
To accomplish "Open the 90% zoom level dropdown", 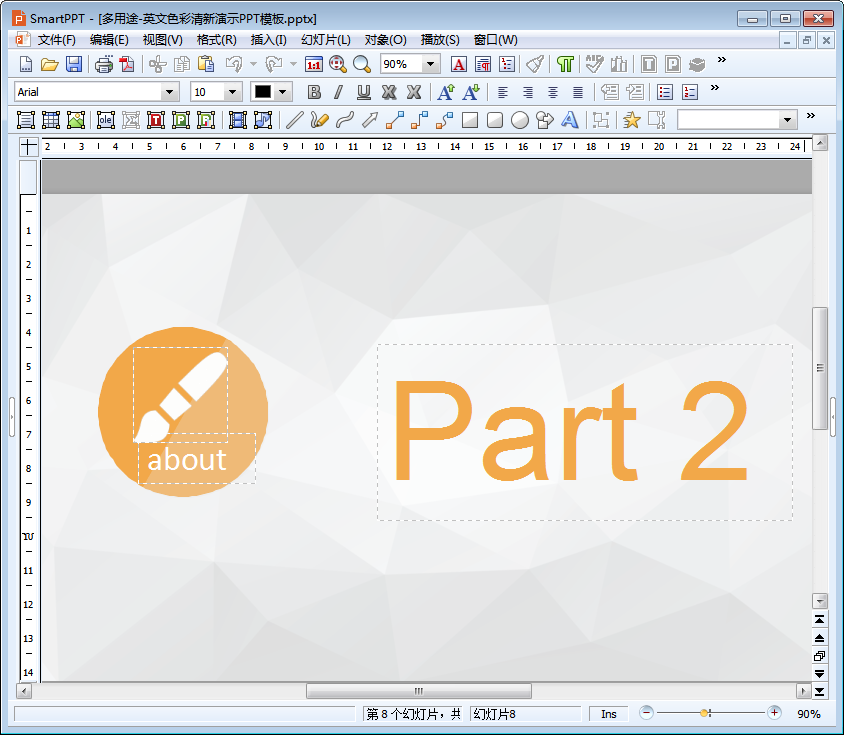I will 430,64.
